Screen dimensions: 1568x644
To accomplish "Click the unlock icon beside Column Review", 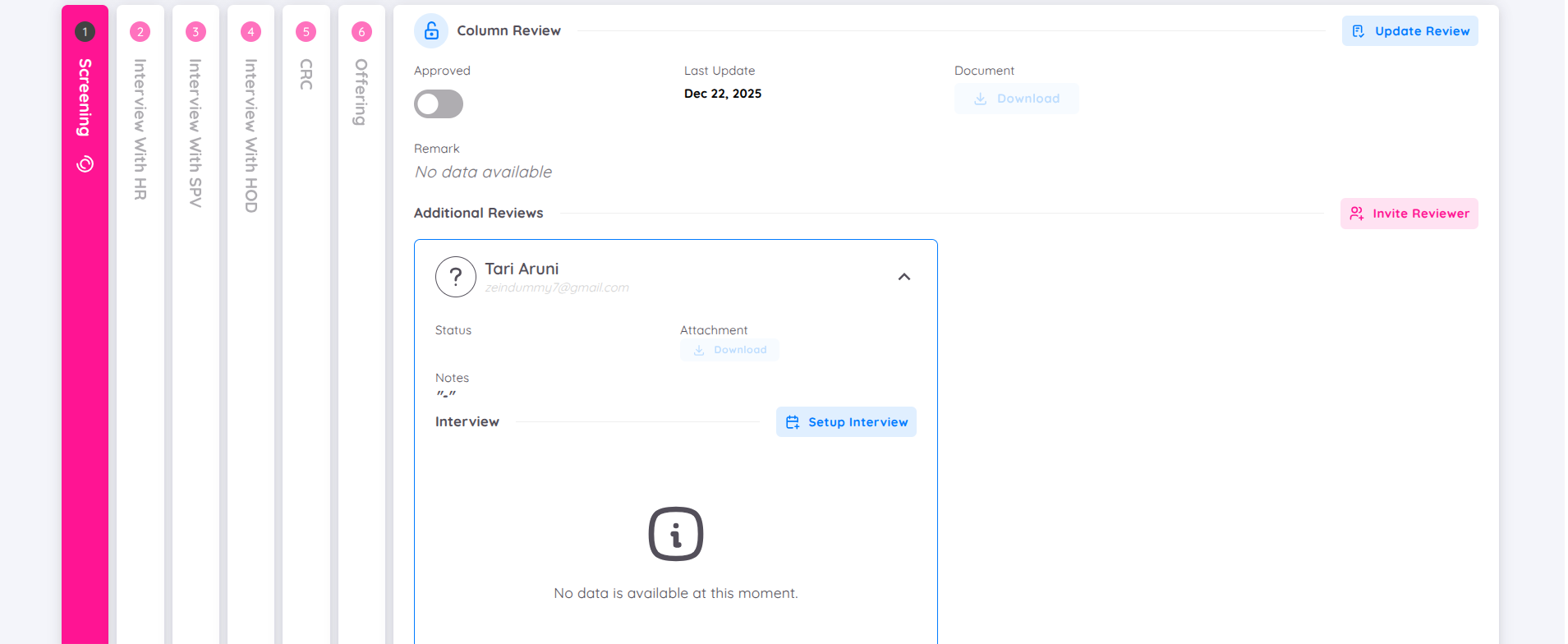I will (431, 31).
